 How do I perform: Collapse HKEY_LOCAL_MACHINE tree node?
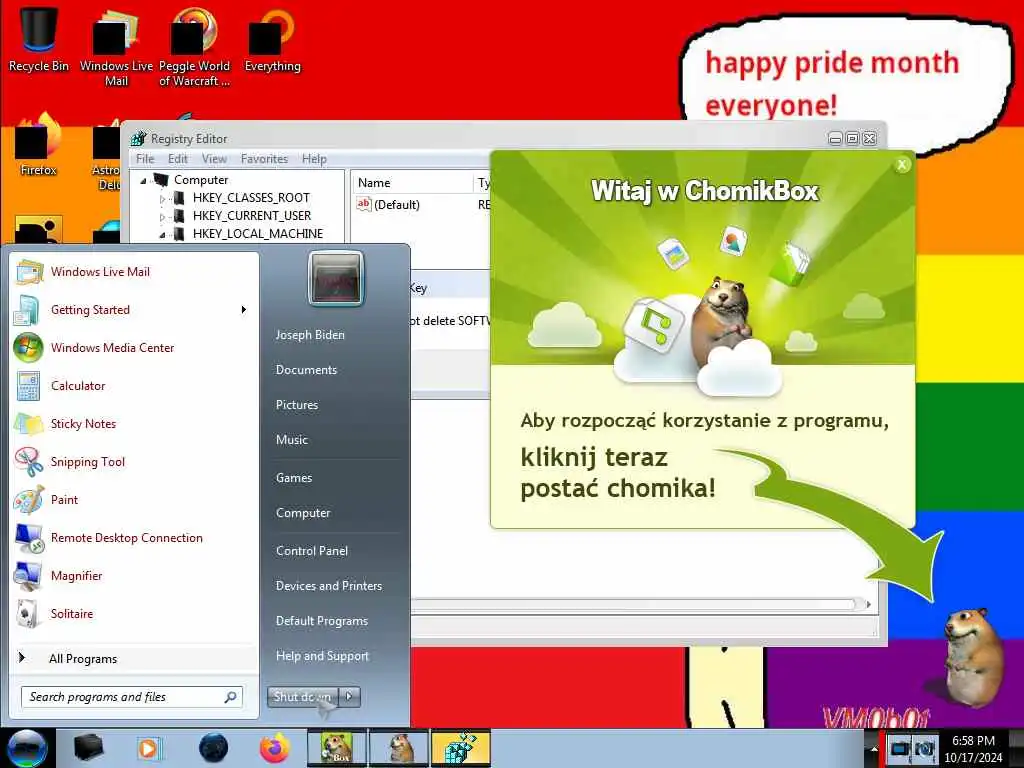pyautogui.click(x=163, y=234)
